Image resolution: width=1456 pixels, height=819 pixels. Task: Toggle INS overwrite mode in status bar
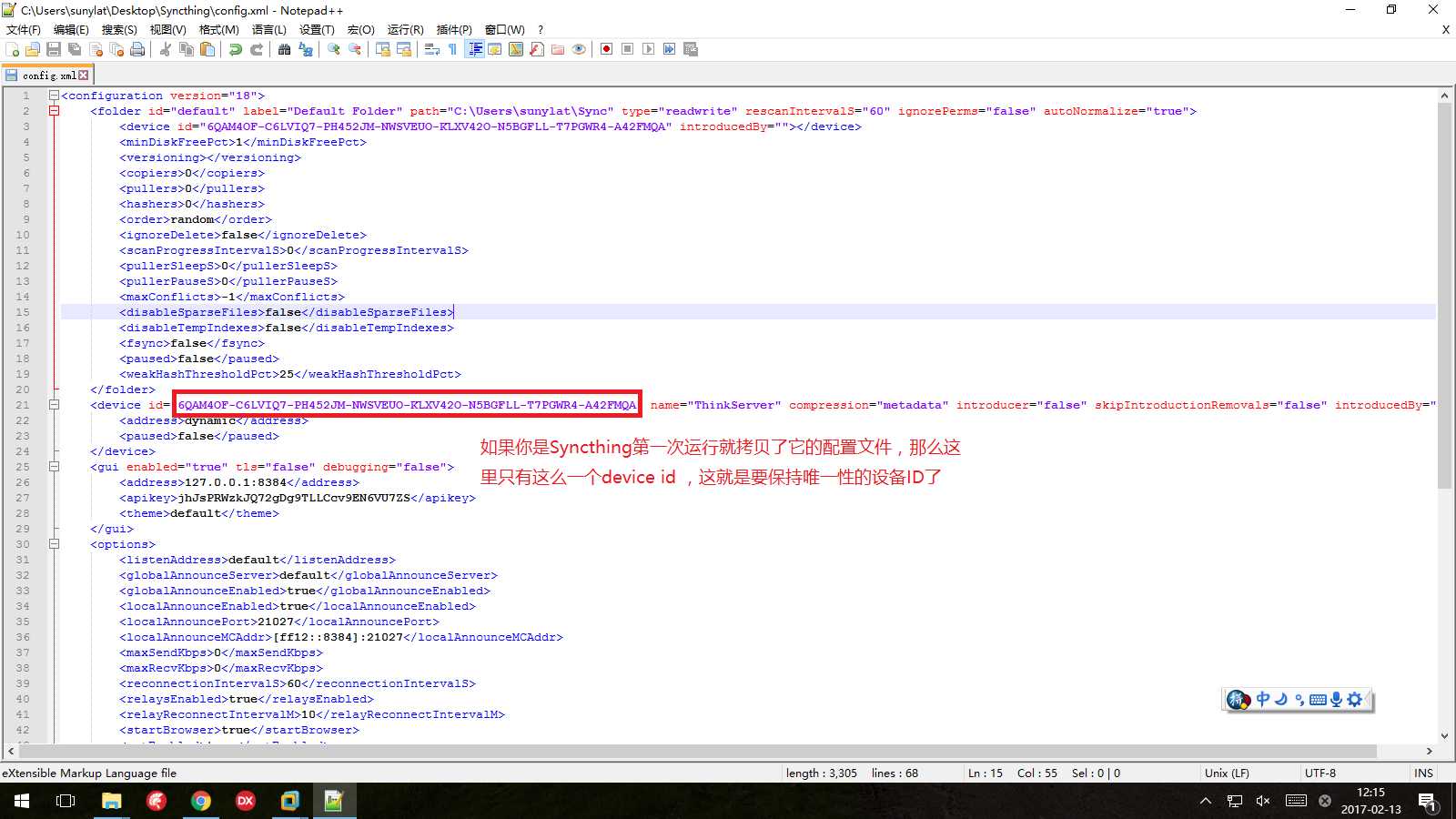click(x=1423, y=773)
